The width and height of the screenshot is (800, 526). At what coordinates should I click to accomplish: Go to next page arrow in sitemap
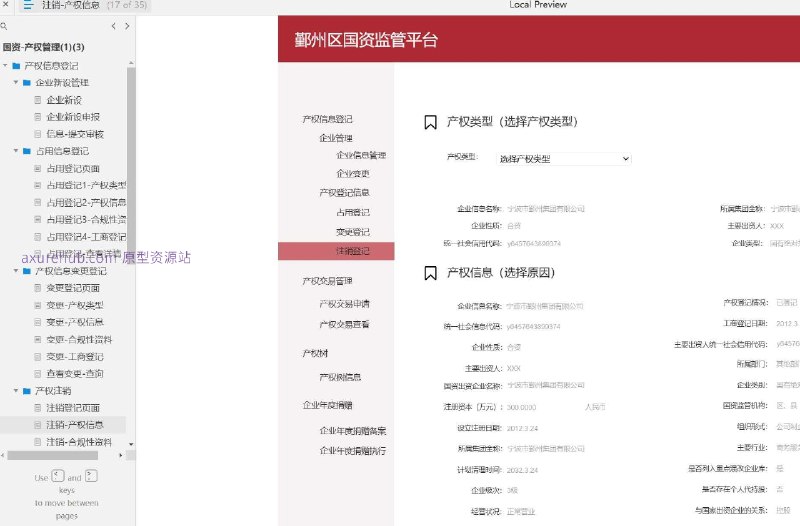point(127,26)
